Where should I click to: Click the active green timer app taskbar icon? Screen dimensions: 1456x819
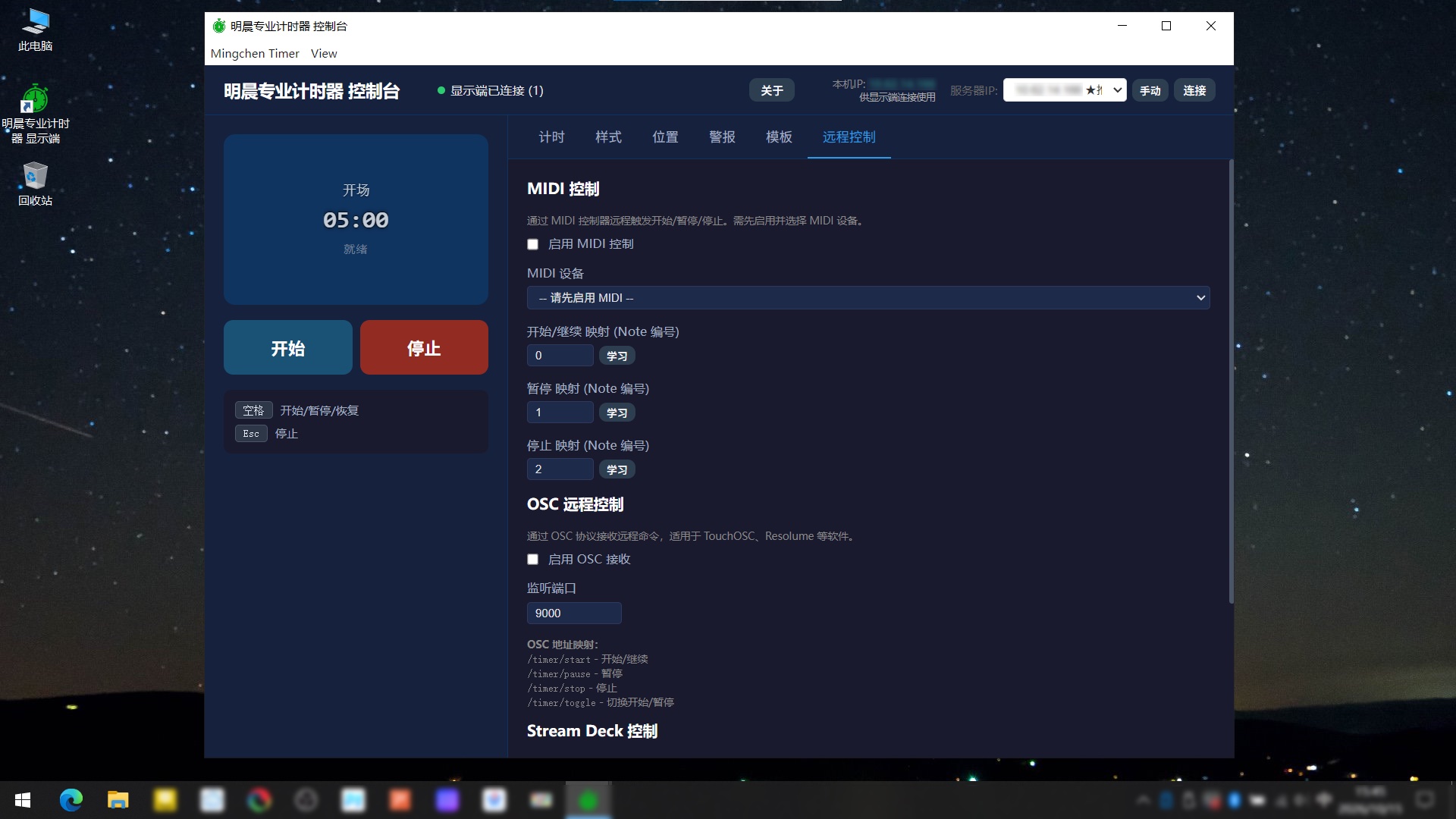click(x=588, y=800)
